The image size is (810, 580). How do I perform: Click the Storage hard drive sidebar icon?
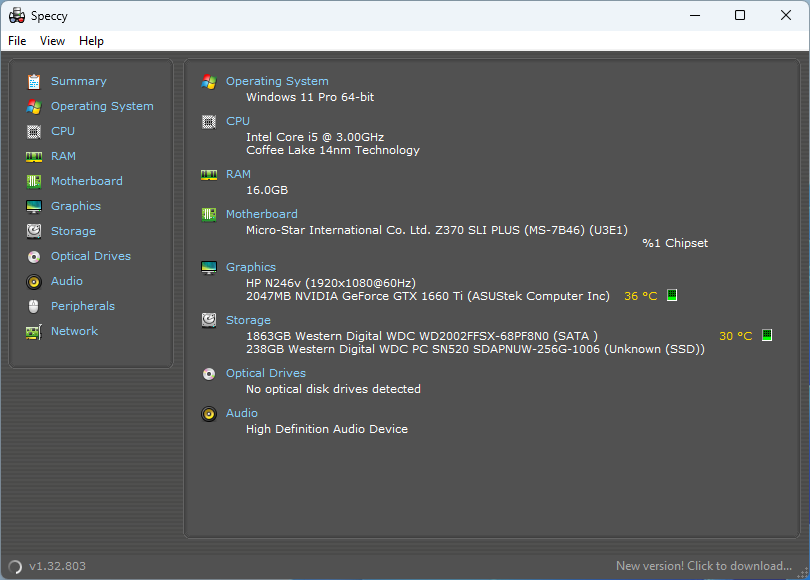34,231
